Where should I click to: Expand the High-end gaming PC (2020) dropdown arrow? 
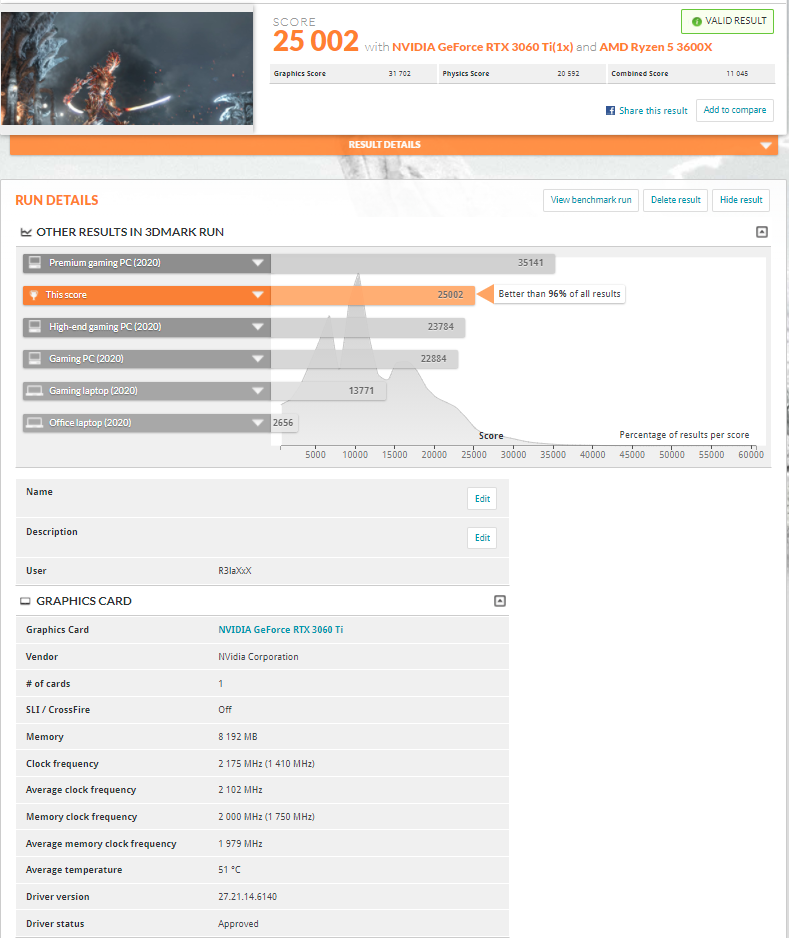(x=258, y=327)
